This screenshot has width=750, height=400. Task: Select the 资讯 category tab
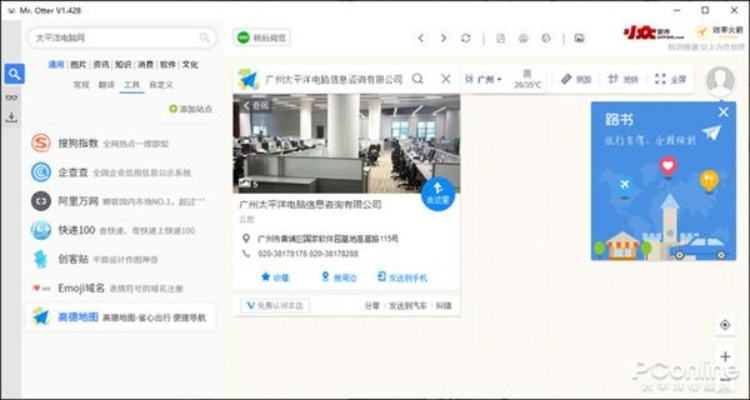[x=101, y=64]
